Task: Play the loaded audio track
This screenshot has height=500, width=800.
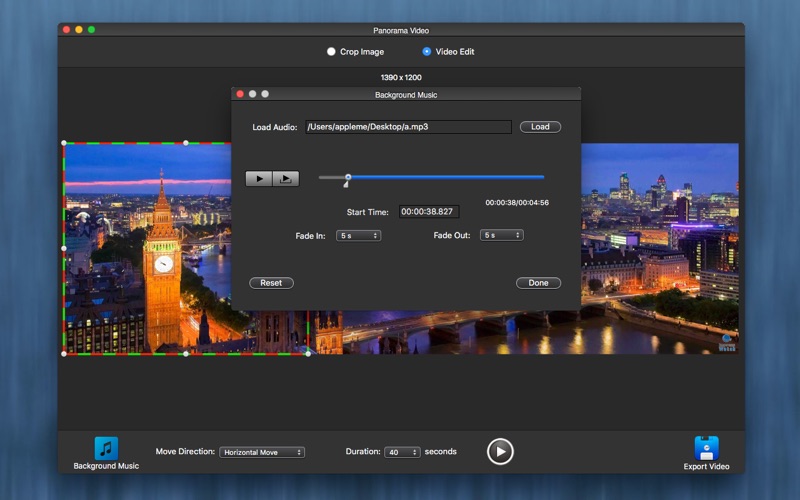Action: tap(258, 179)
